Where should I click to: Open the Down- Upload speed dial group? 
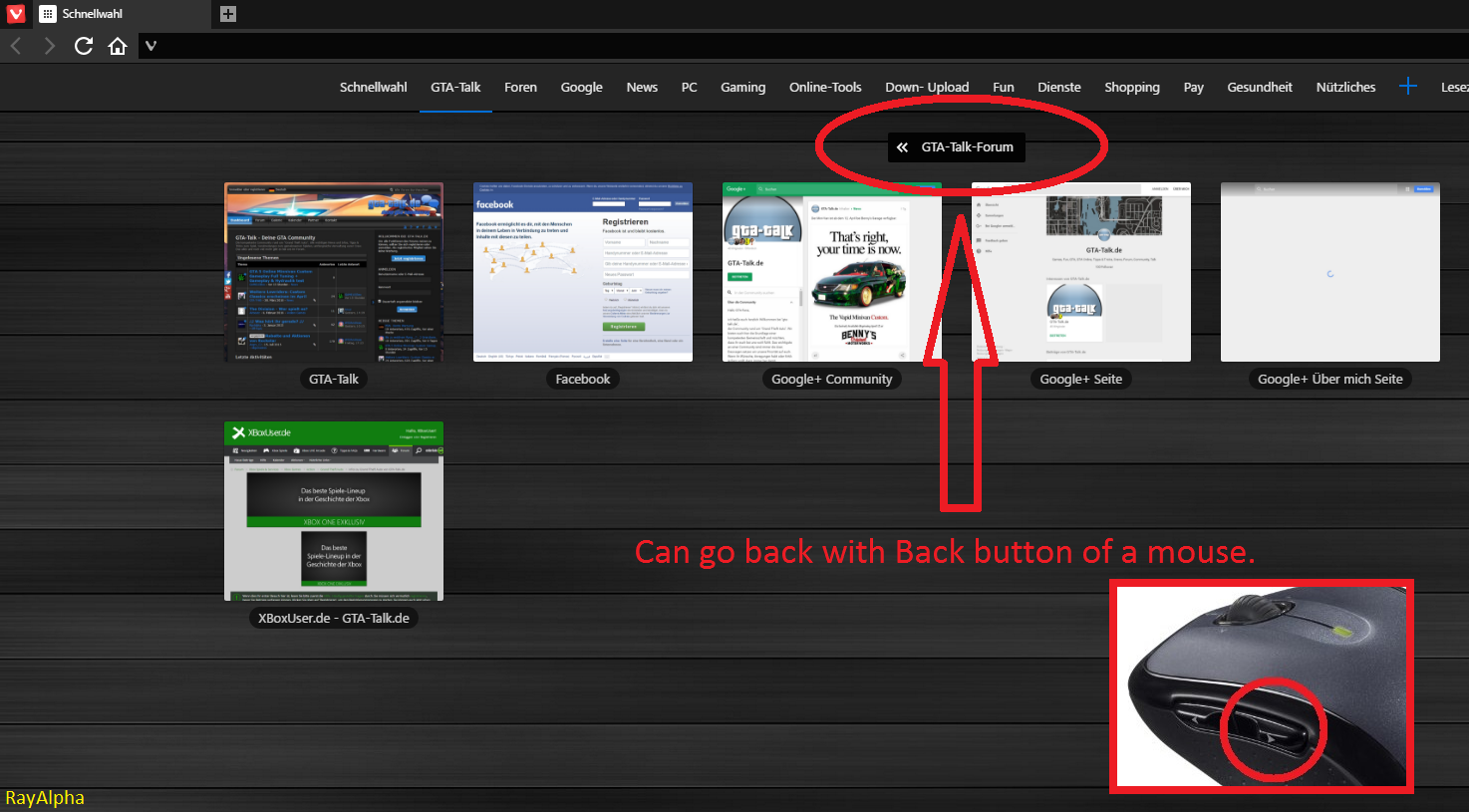[x=927, y=88]
